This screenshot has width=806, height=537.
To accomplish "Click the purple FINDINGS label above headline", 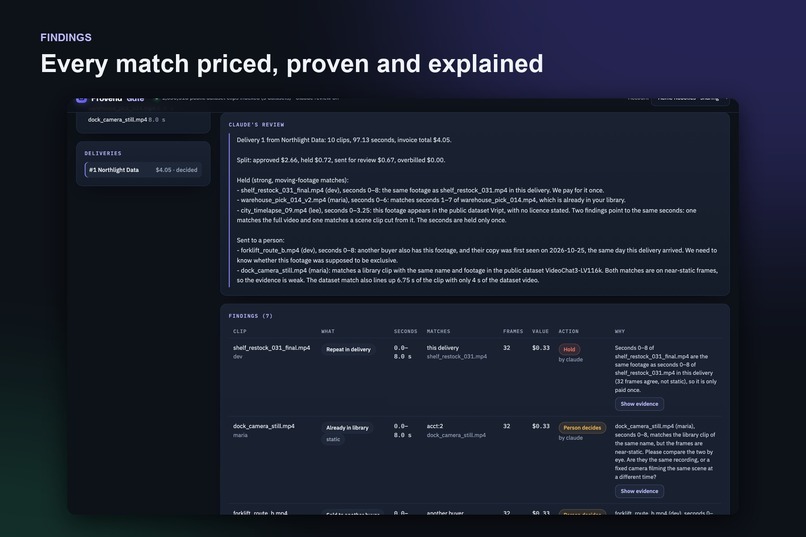I will click(x=66, y=38).
